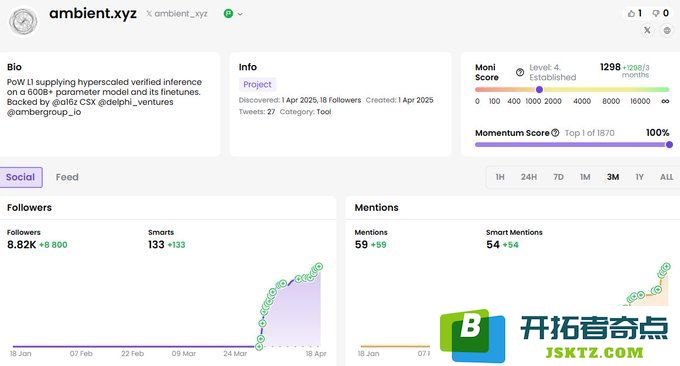Viewport: 680px width, 366px height.
Task: Click the @a16z CSX mention in Bio
Action: 74,102
